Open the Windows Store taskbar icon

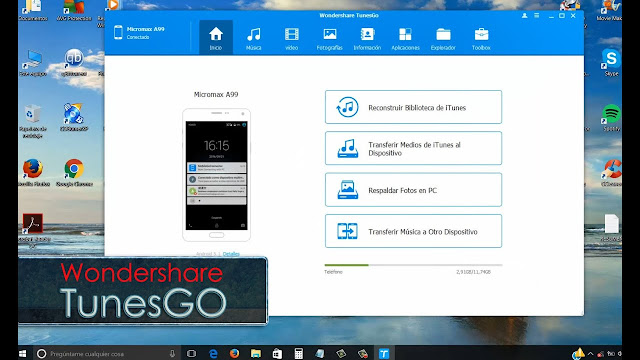click(277, 353)
